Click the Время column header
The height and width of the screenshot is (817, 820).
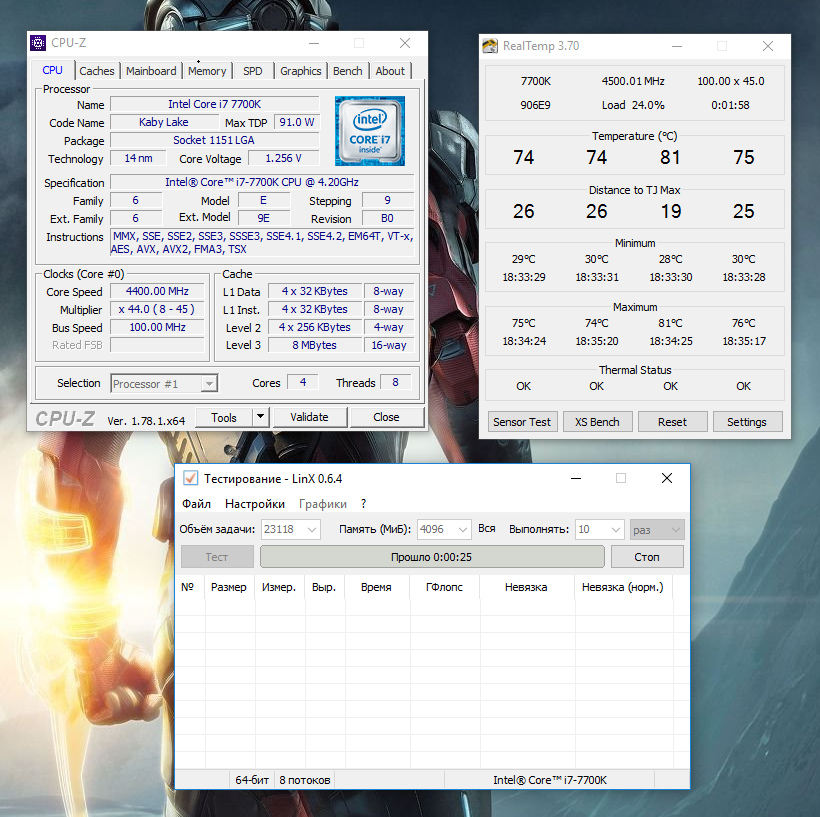coord(376,587)
